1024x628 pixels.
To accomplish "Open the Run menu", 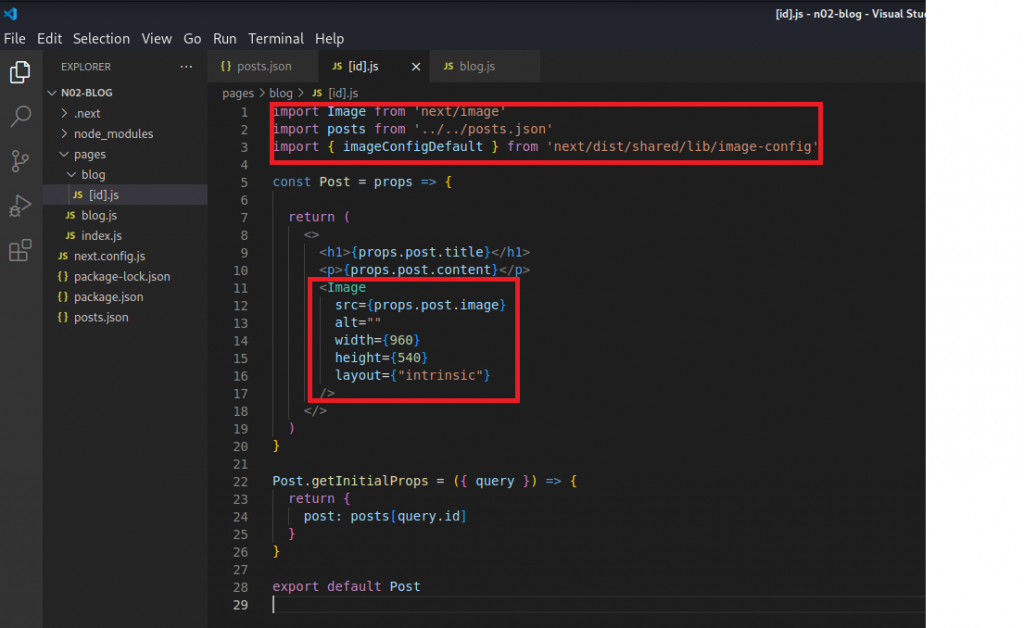I will pos(225,39).
